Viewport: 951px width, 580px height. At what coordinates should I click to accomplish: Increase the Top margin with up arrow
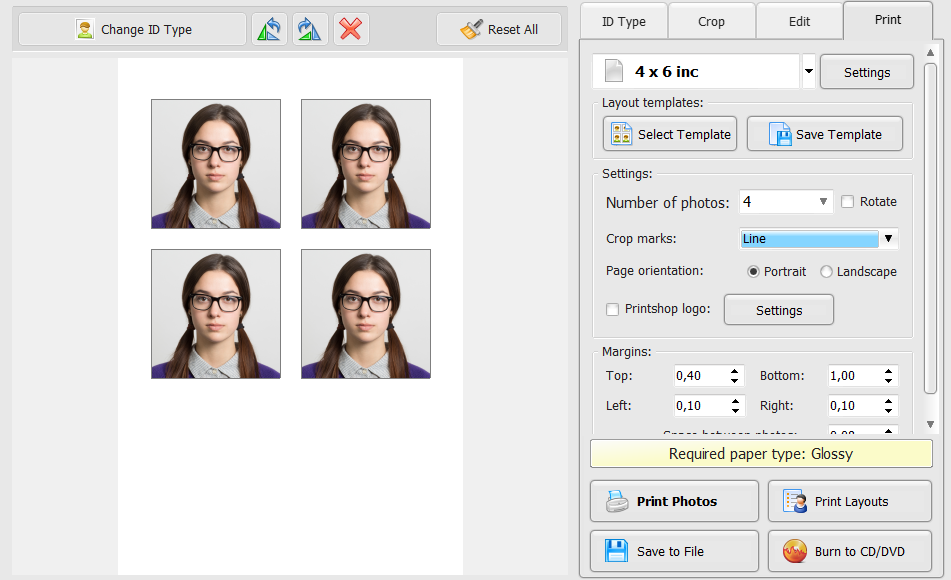734,371
